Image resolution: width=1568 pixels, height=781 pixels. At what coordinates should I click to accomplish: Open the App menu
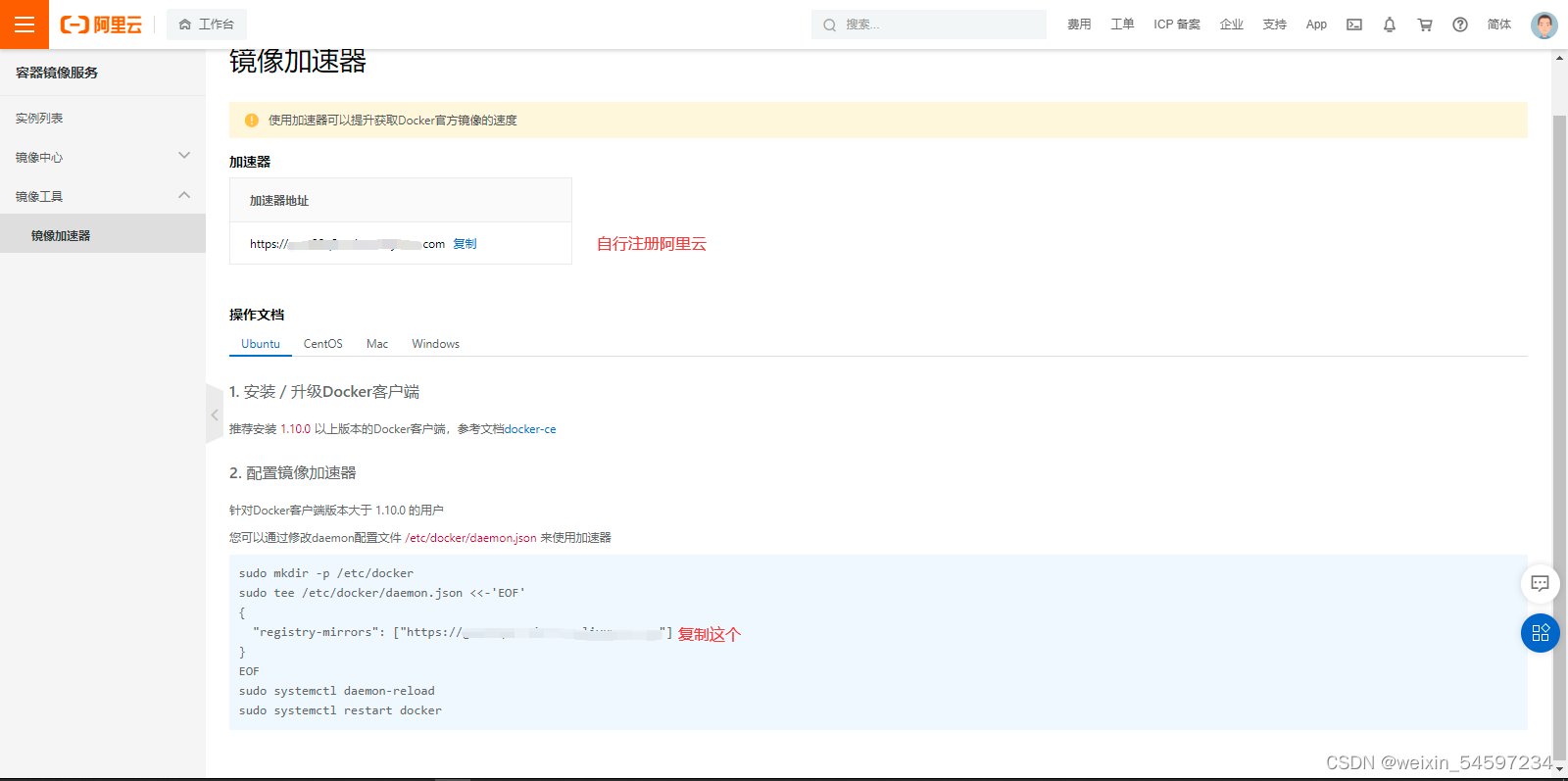click(1316, 24)
